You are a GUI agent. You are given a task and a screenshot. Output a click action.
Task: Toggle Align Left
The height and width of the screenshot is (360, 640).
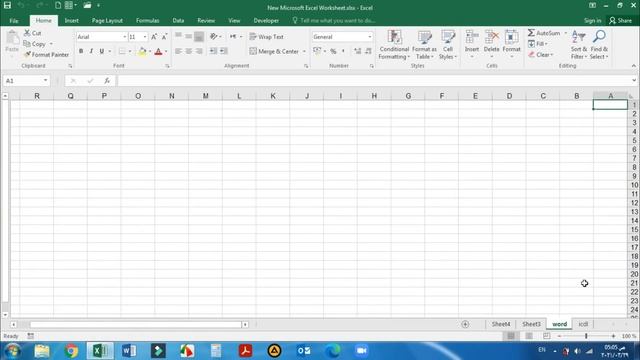178,51
